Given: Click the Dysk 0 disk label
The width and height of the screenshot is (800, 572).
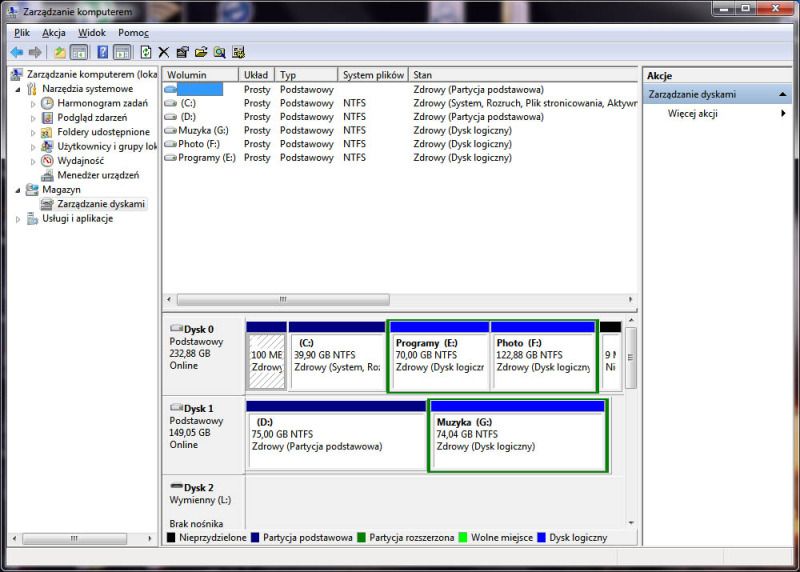Looking at the screenshot, I should click(x=203, y=355).
